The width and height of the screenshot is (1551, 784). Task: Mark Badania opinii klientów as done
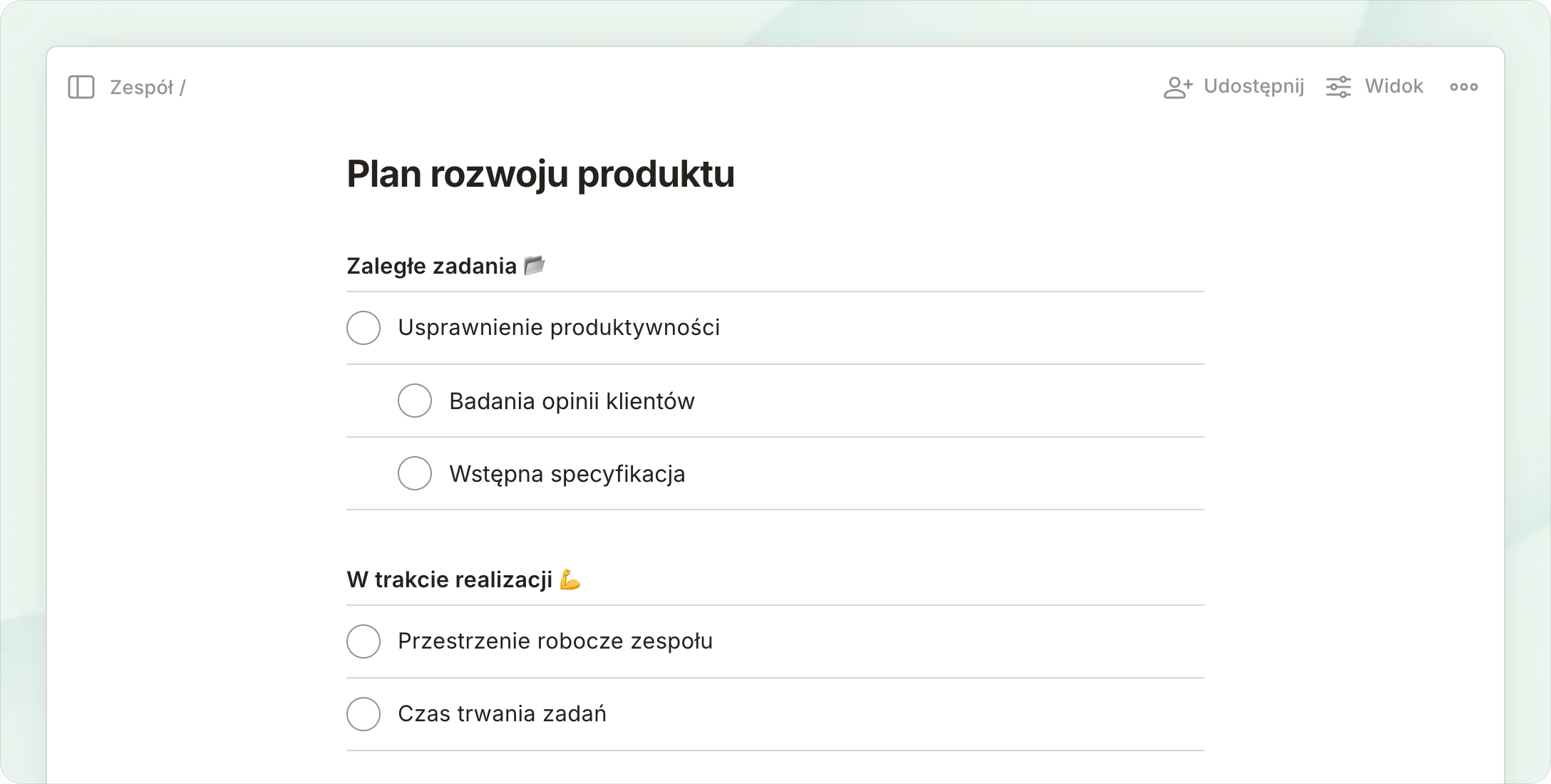[x=415, y=401]
